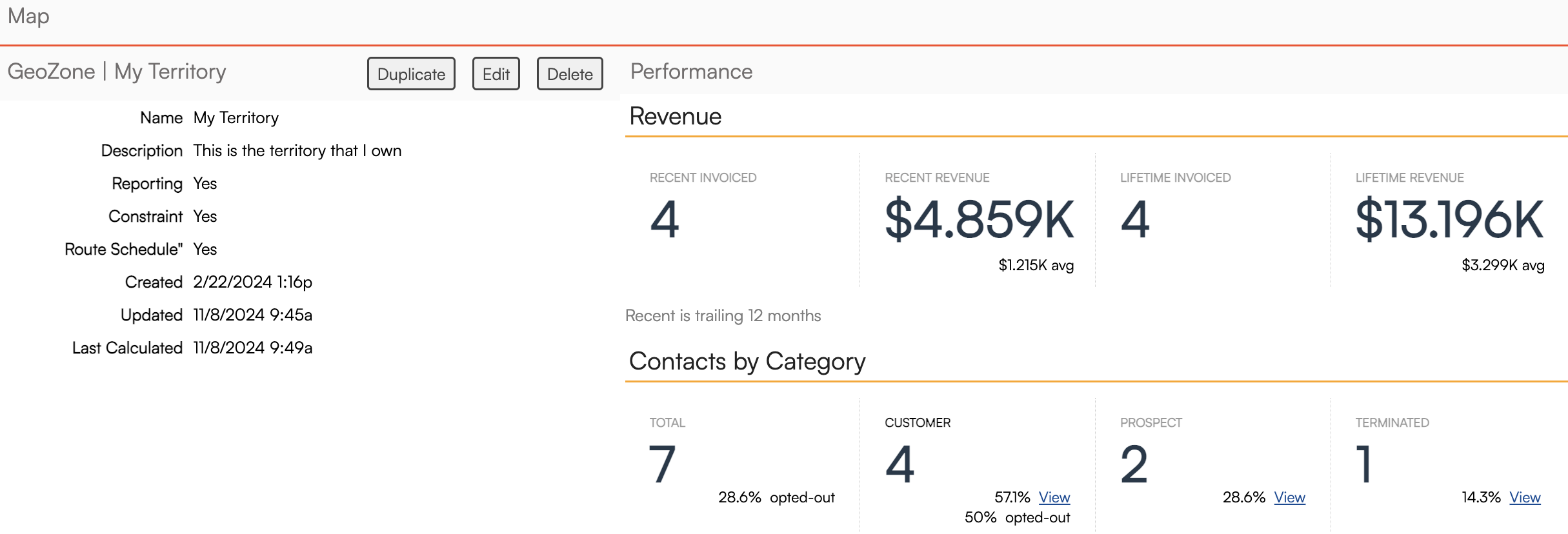Click the Duplicate button

click(411, 74)
